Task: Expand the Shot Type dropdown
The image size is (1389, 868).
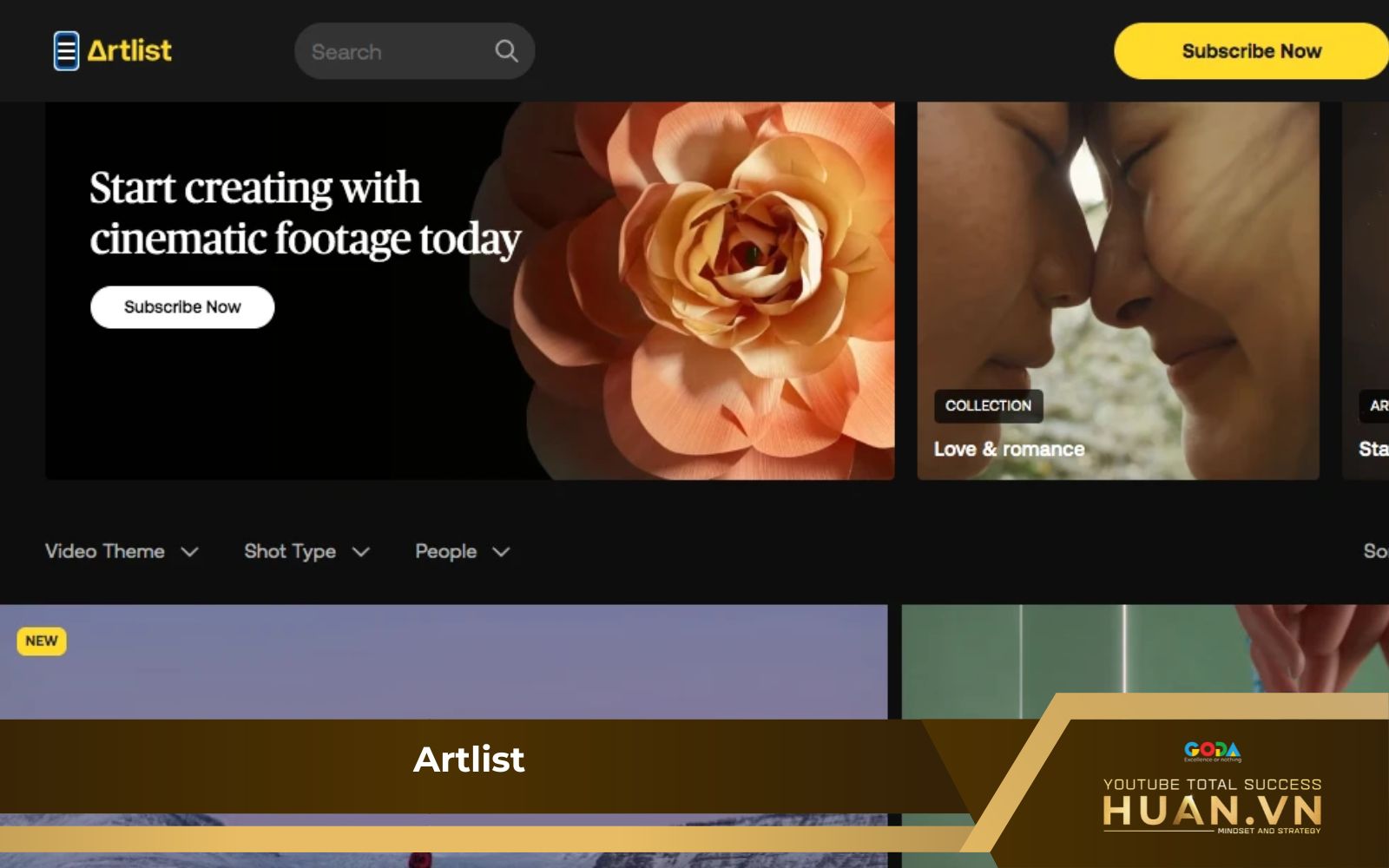Action: (x=307, y=551)
